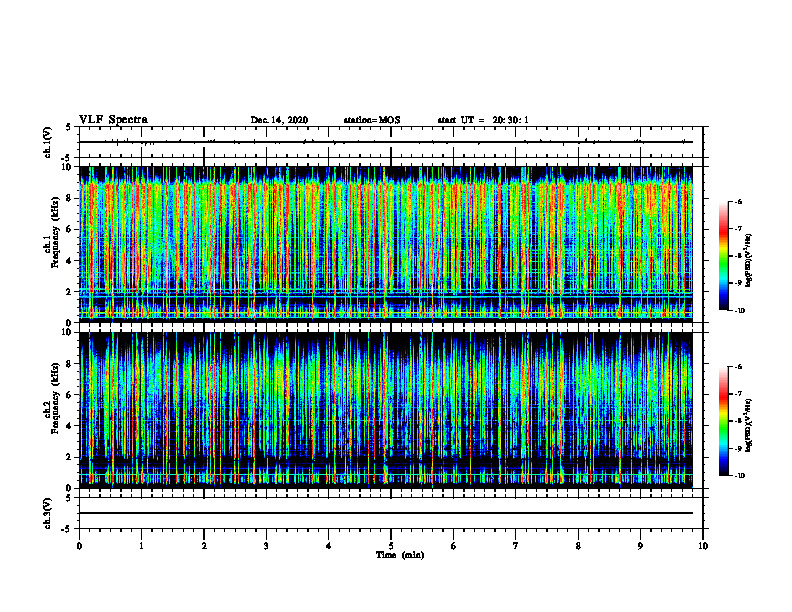Click the "3" tick on time axis
Viewport: 792px width, 612px height.
266,546
